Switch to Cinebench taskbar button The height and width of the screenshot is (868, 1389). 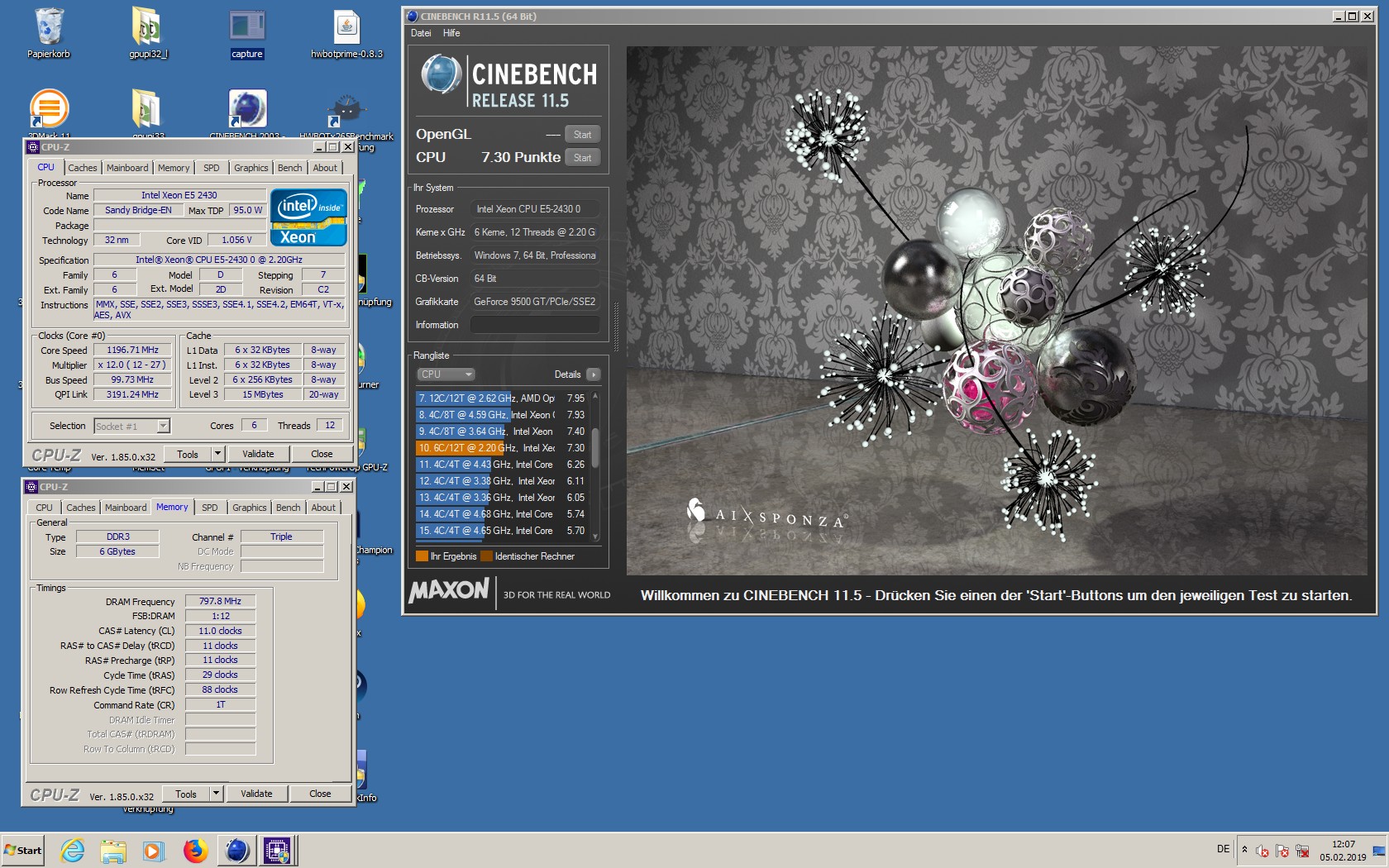coord(236,851)
